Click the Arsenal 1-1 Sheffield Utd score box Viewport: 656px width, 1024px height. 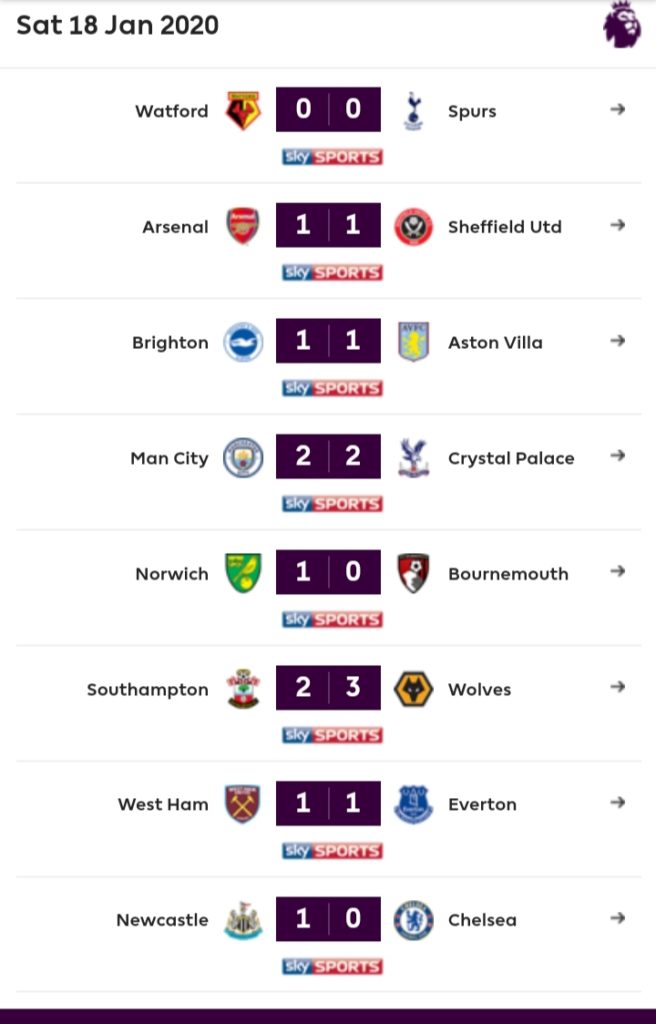coord(328,227)
